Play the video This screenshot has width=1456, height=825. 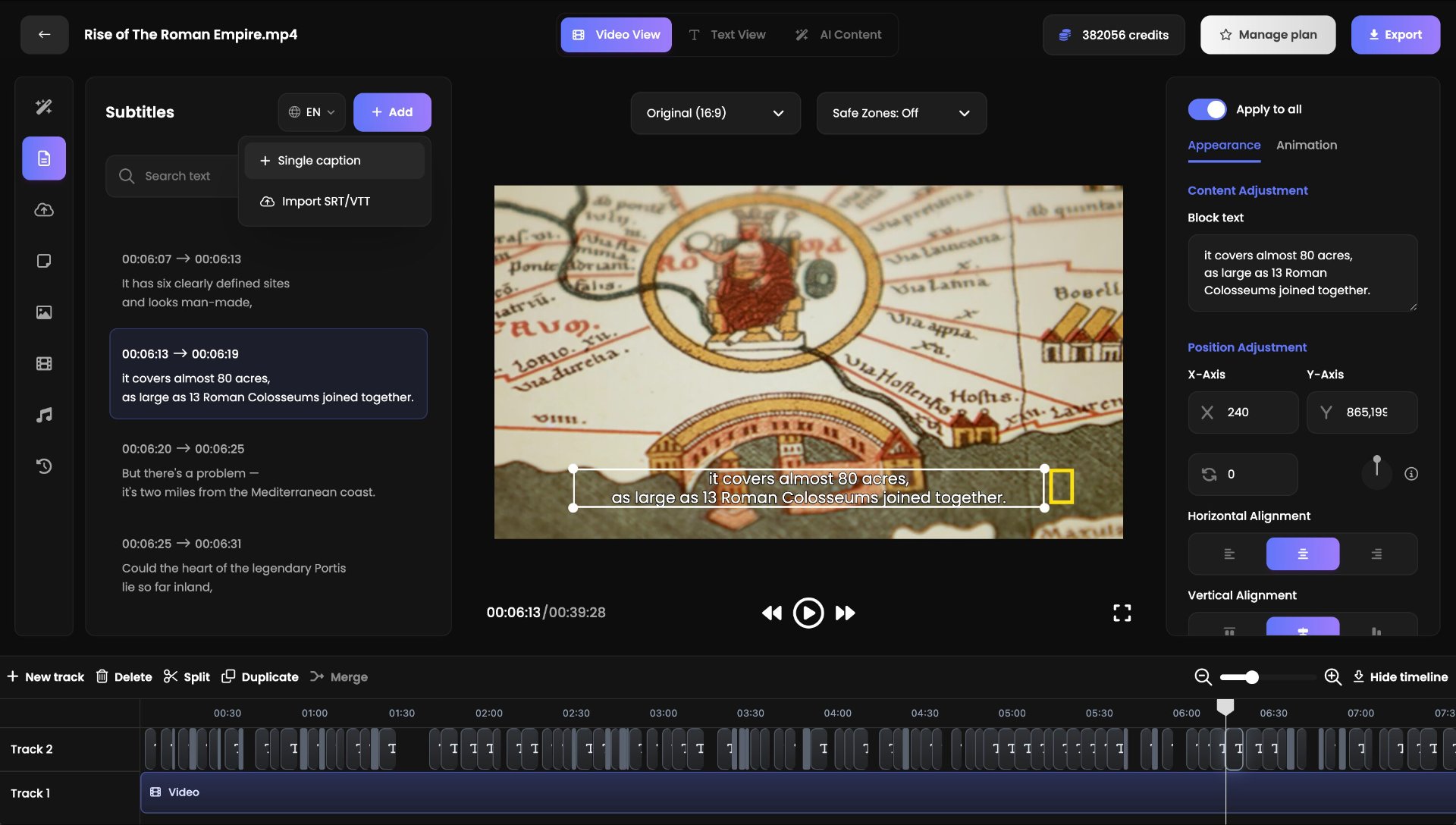pyautogui.click(x=808, y=613)
